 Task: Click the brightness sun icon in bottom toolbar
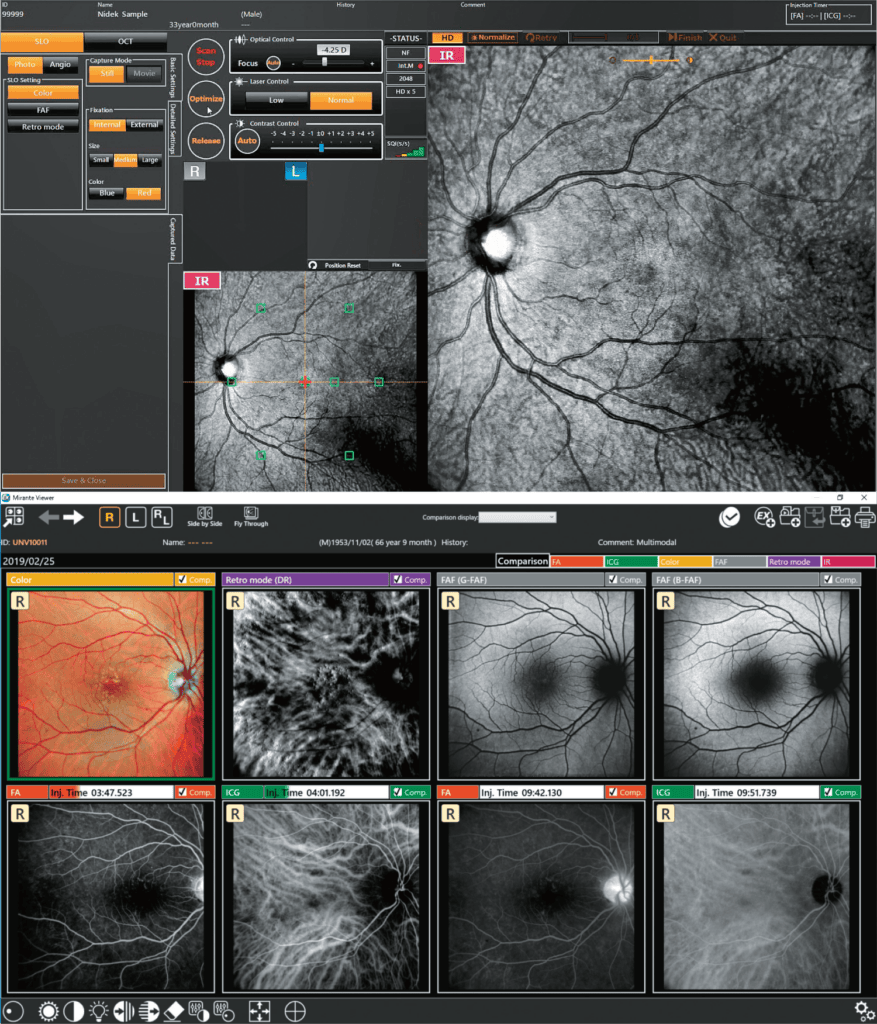point(47,1010)
